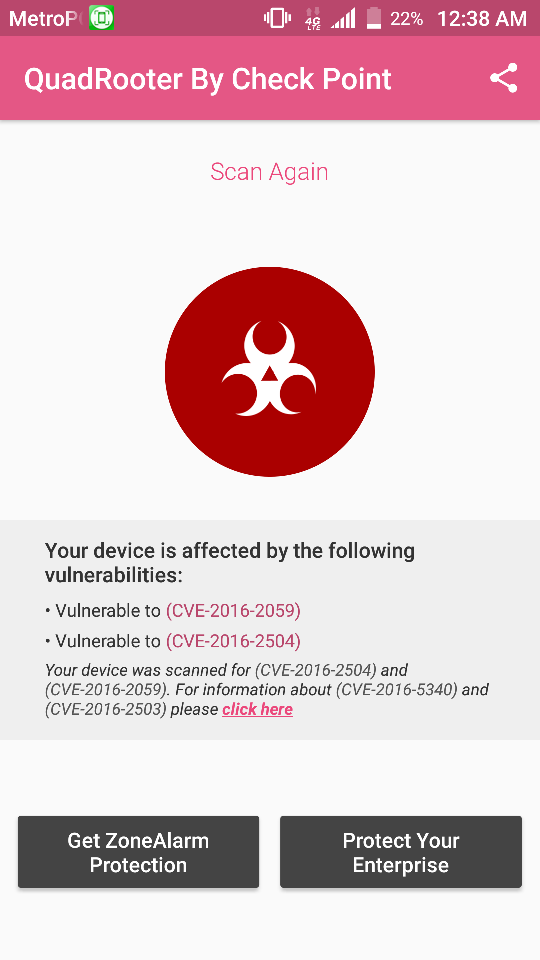The width and height of the screenshot is (540, 960).
Task: Tap the QuadRooter By Check Point title
Action: tap(208, 80)
